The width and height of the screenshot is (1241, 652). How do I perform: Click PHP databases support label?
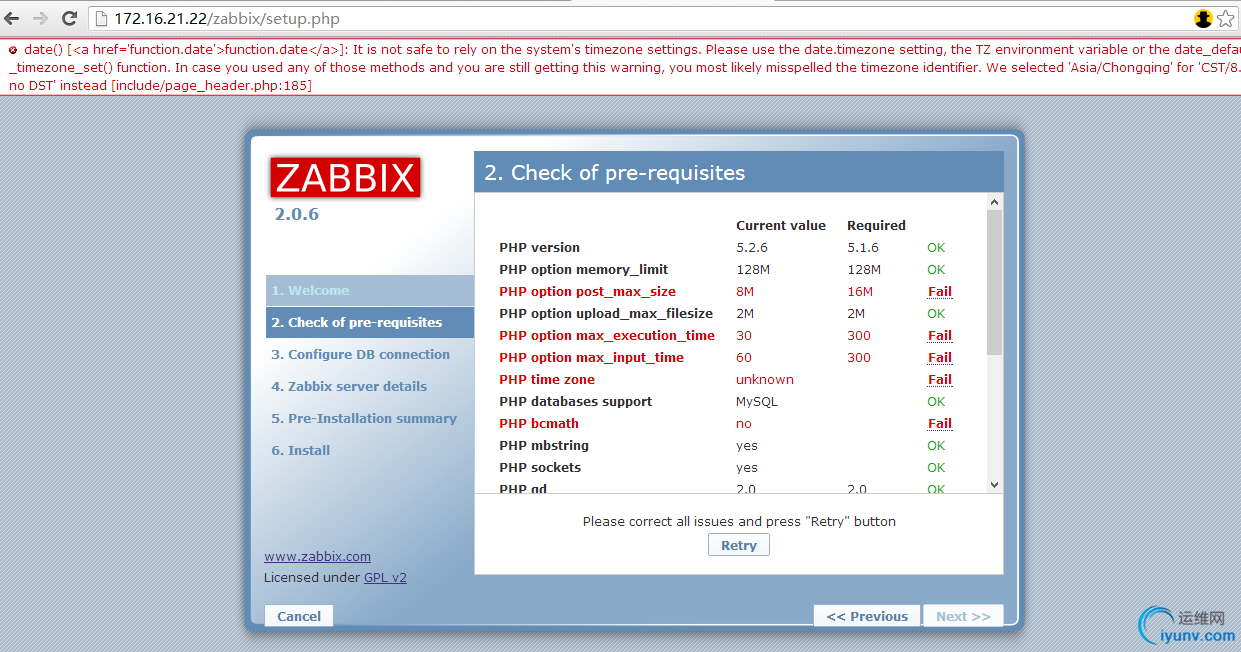tap(575, 402)
